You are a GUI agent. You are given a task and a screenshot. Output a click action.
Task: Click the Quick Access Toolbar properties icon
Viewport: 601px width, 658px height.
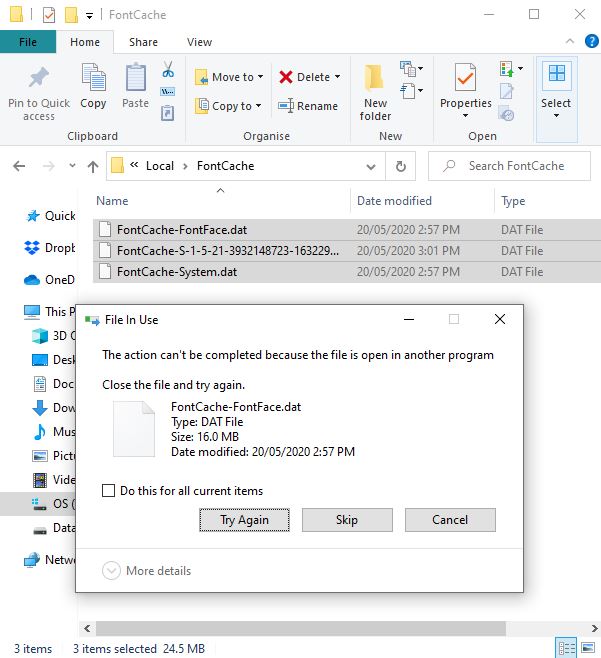click(x=49, y=15)
